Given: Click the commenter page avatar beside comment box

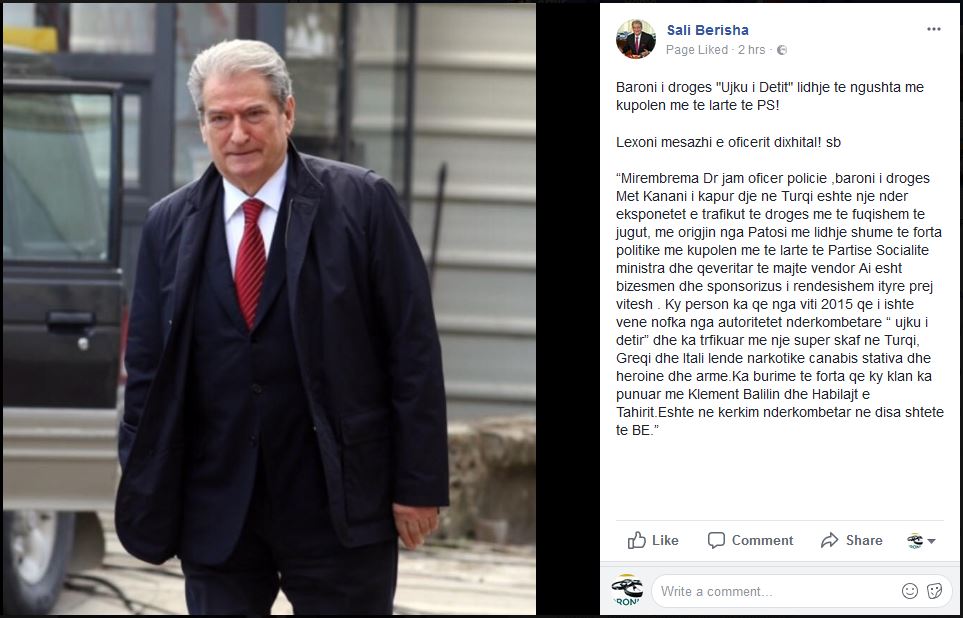Looking at the screenshot, I should point(627,590).
